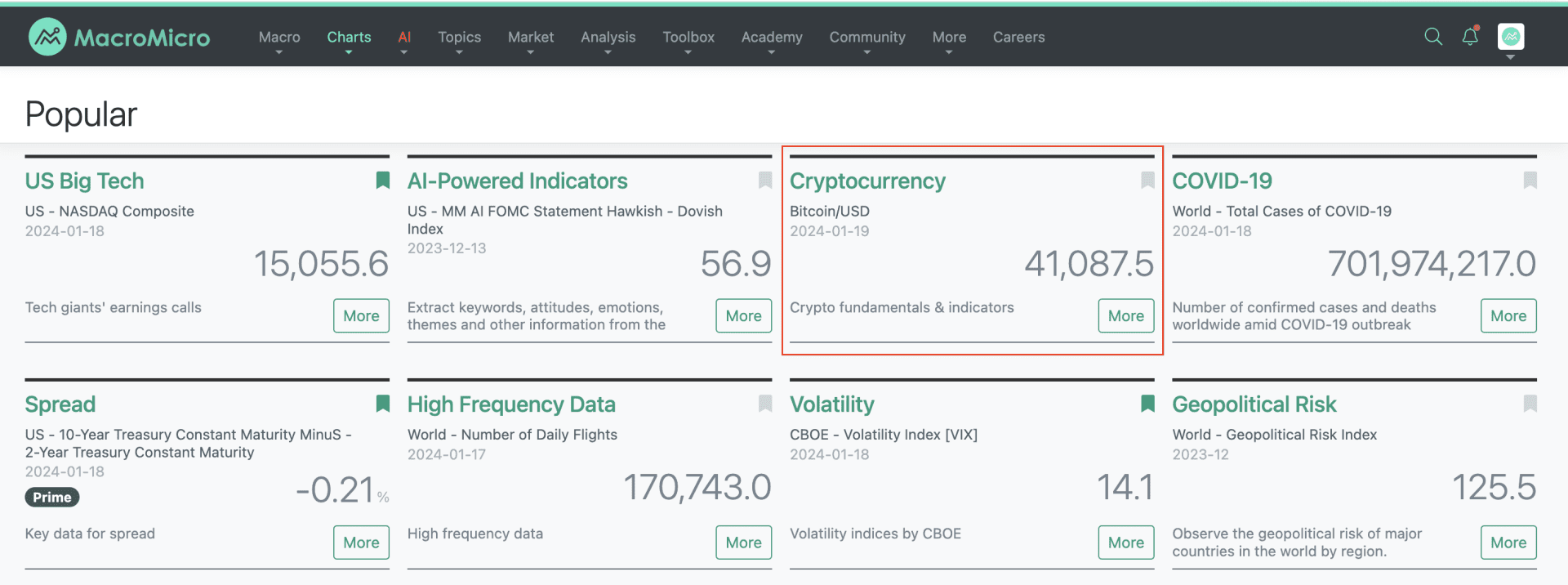Screen dimensions: 1568x585
Task: Click 'World - Geopolitical Risk Index' text
Action: 1275,435
